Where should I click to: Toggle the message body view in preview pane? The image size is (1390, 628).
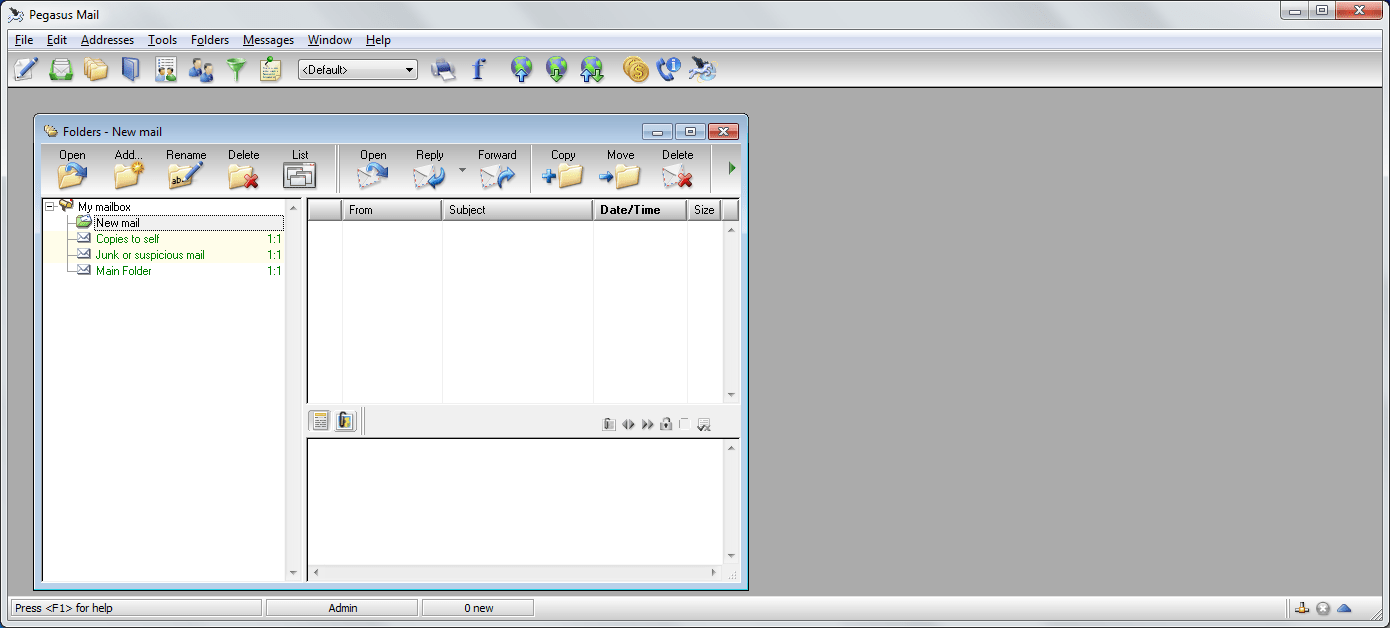[x=319, y=420]
